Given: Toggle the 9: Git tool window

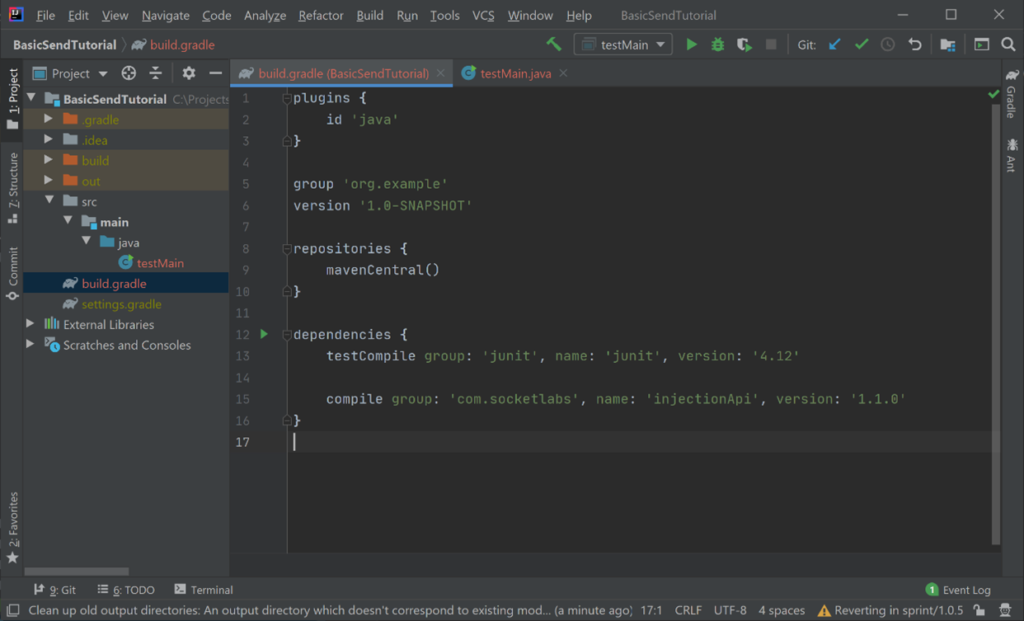Looking at the screenshot, I should pos(55,590).
